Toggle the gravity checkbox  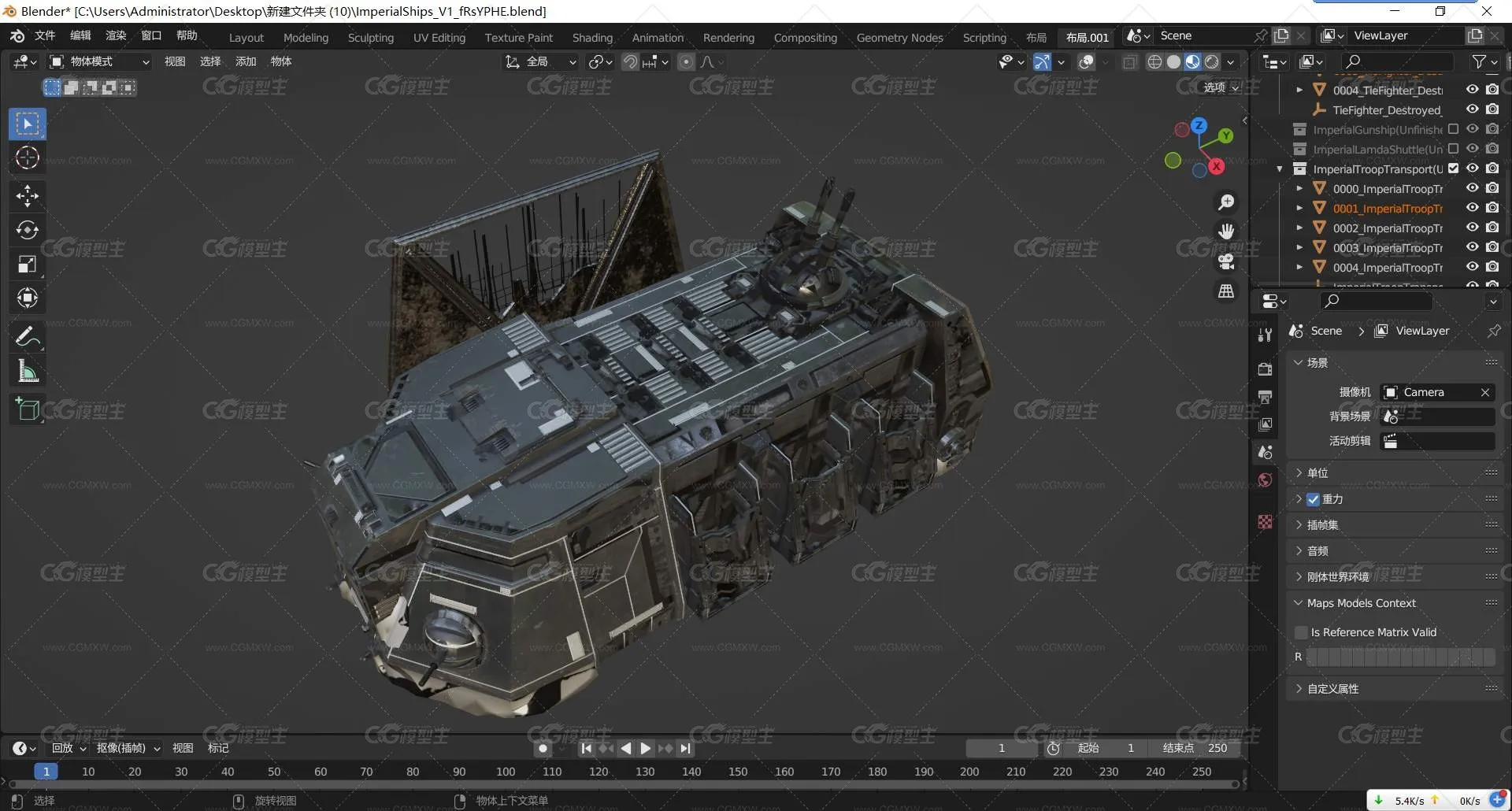point(1313,499)
